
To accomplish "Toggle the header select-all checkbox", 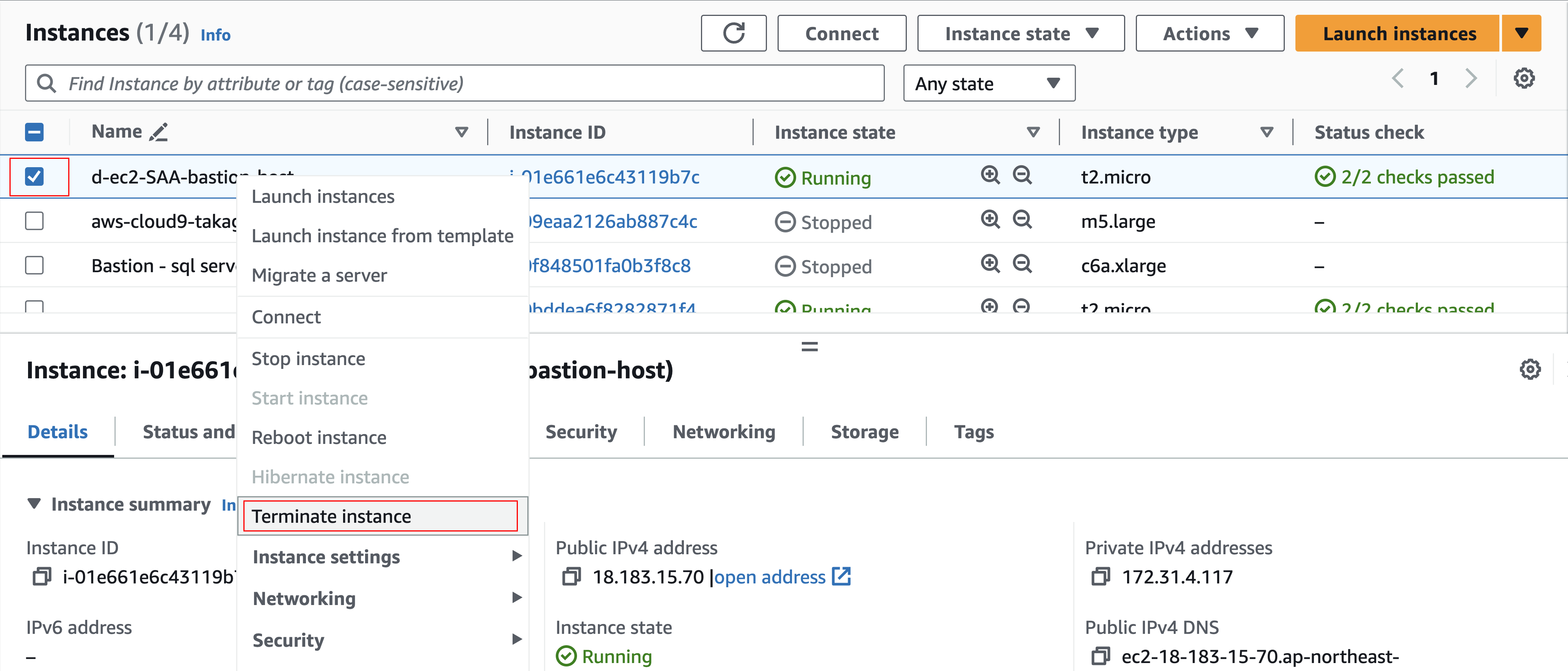I will 35,132.
